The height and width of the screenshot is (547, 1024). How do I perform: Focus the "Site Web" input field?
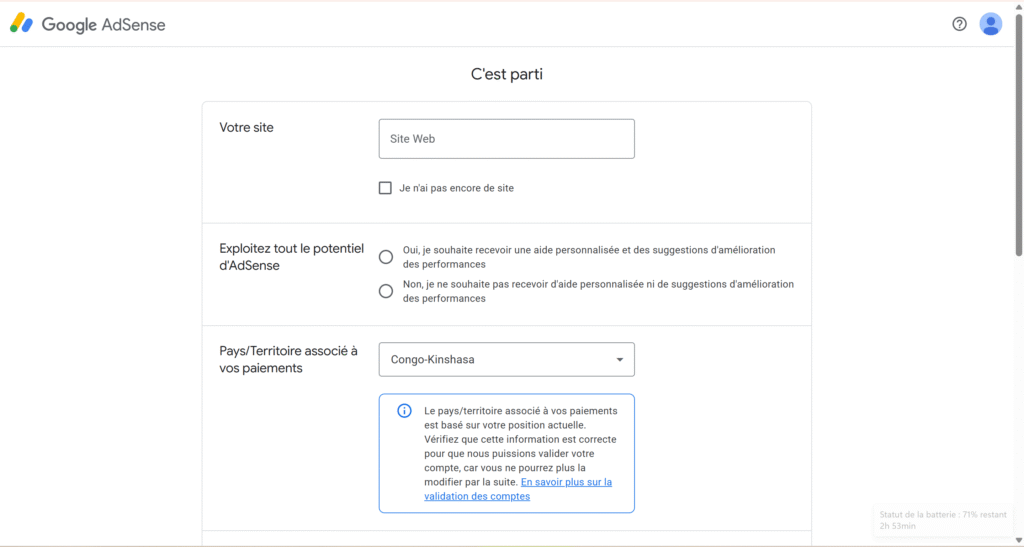click(x=506, y=139)
